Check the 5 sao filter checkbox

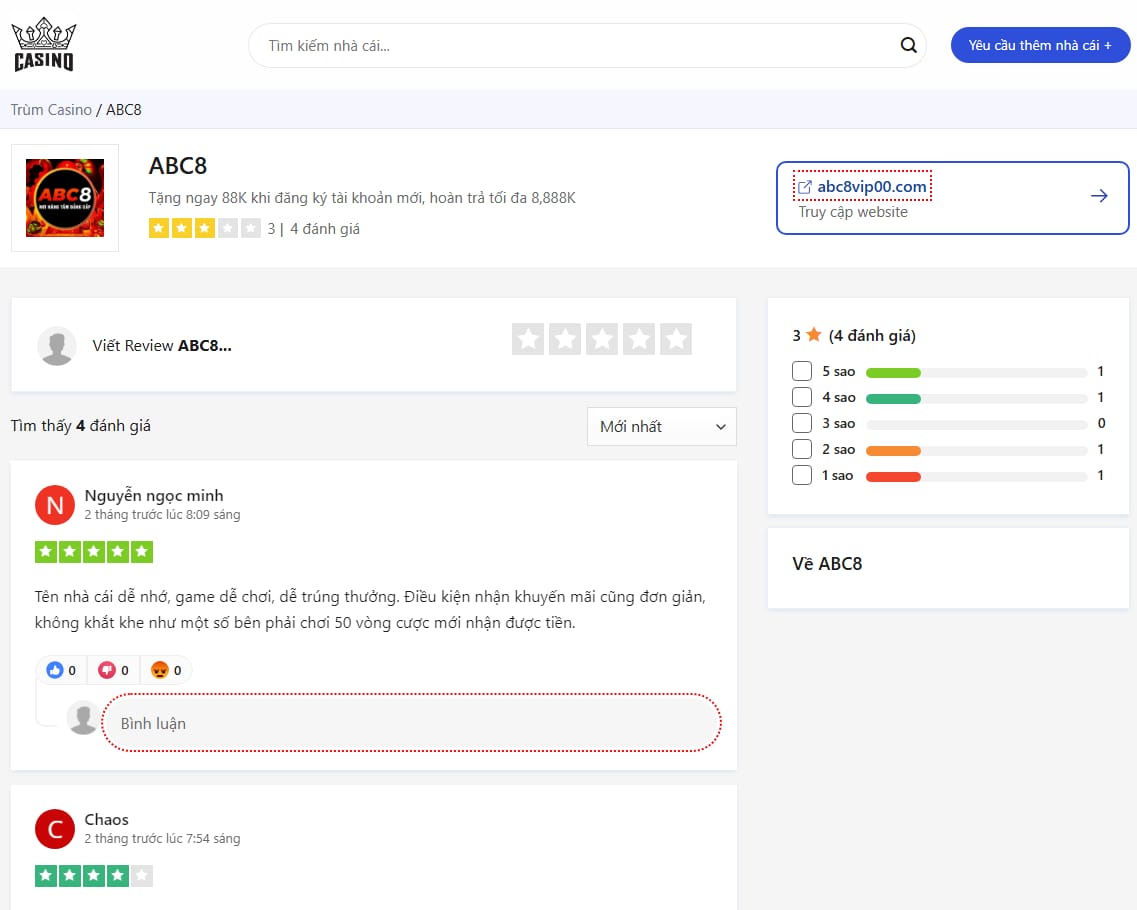[x=802, y=371]
